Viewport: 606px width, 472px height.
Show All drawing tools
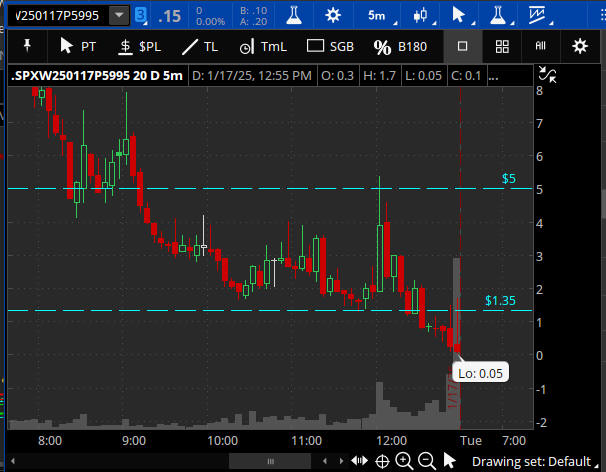click(541, 46)
